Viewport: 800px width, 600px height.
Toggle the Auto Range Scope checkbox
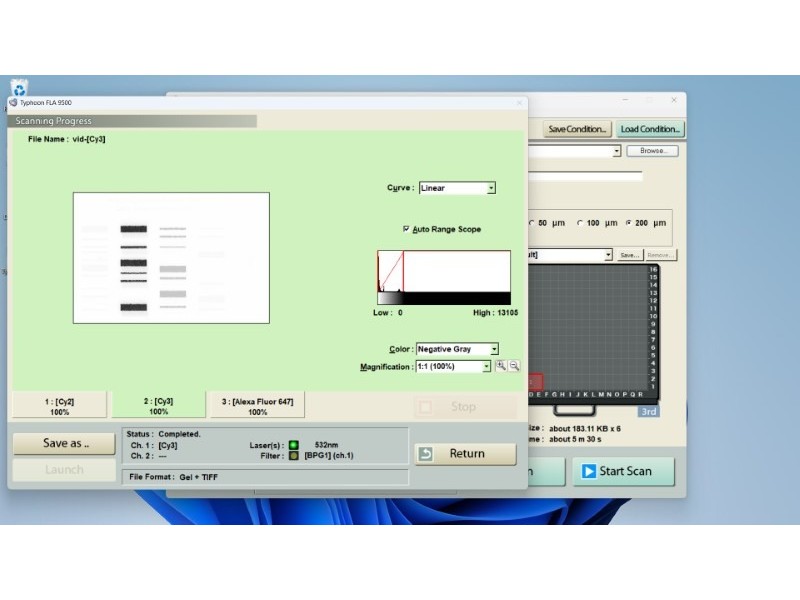click(x=406, y=229)
